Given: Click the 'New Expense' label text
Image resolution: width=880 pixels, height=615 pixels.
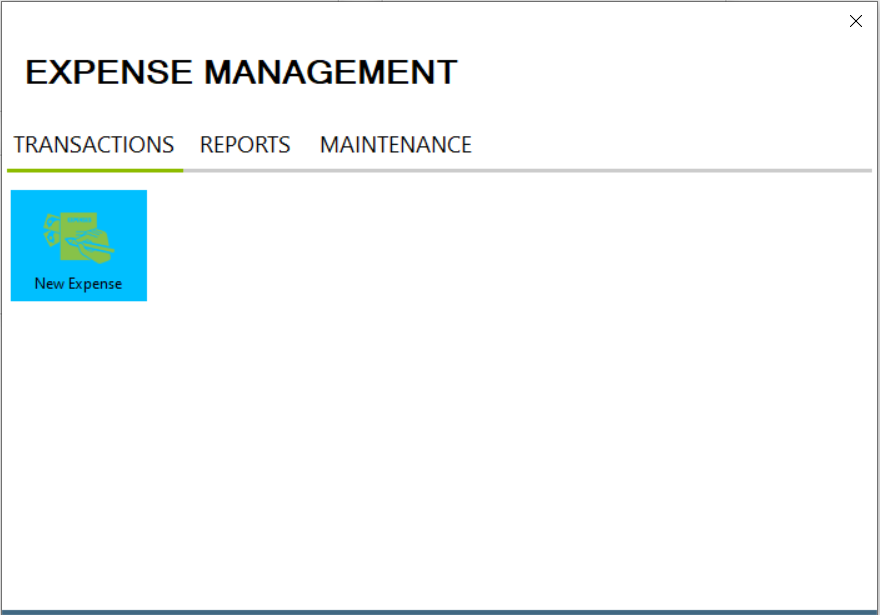Looking at the screenshot, I should tap(78, 284).
